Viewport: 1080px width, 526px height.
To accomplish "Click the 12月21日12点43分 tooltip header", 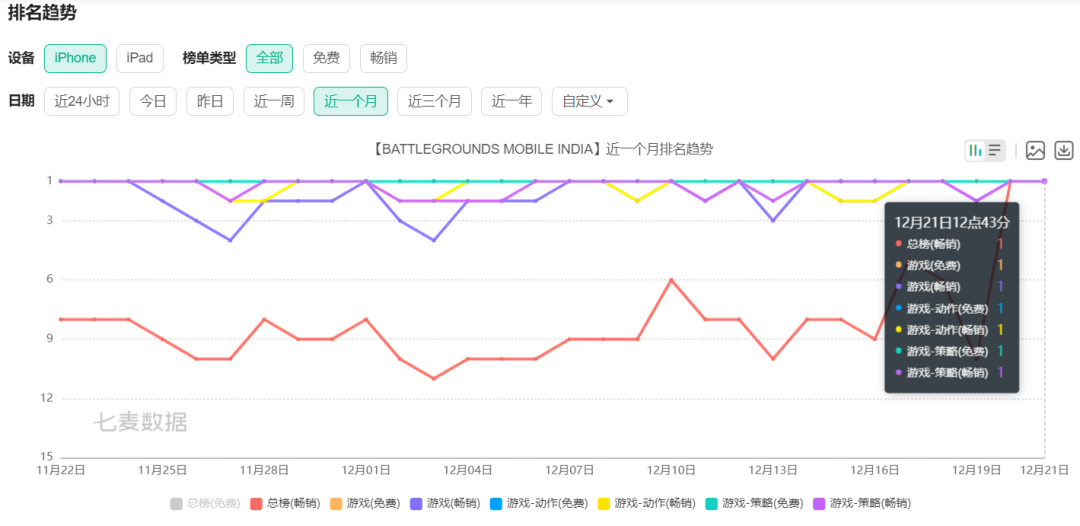I will tap(951, 222).
